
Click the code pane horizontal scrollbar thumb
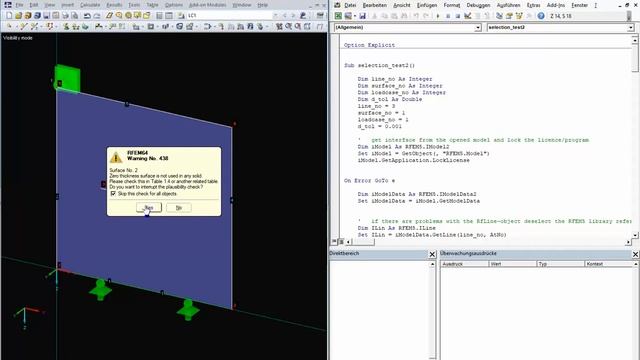click(x=363, y=242)
